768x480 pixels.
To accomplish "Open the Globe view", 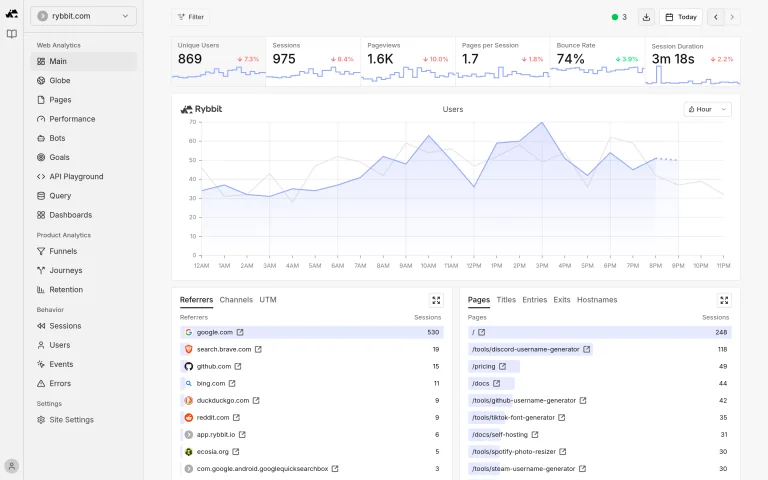I will [83, 80].
